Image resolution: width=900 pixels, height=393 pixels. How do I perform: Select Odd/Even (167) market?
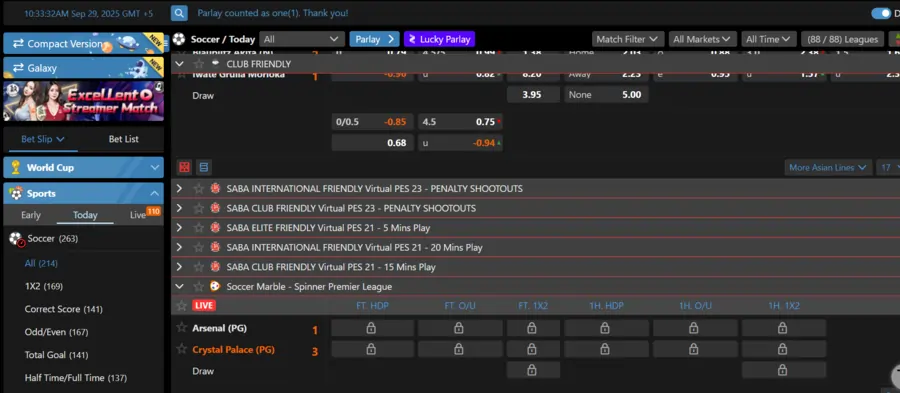(x=56, y=332)
